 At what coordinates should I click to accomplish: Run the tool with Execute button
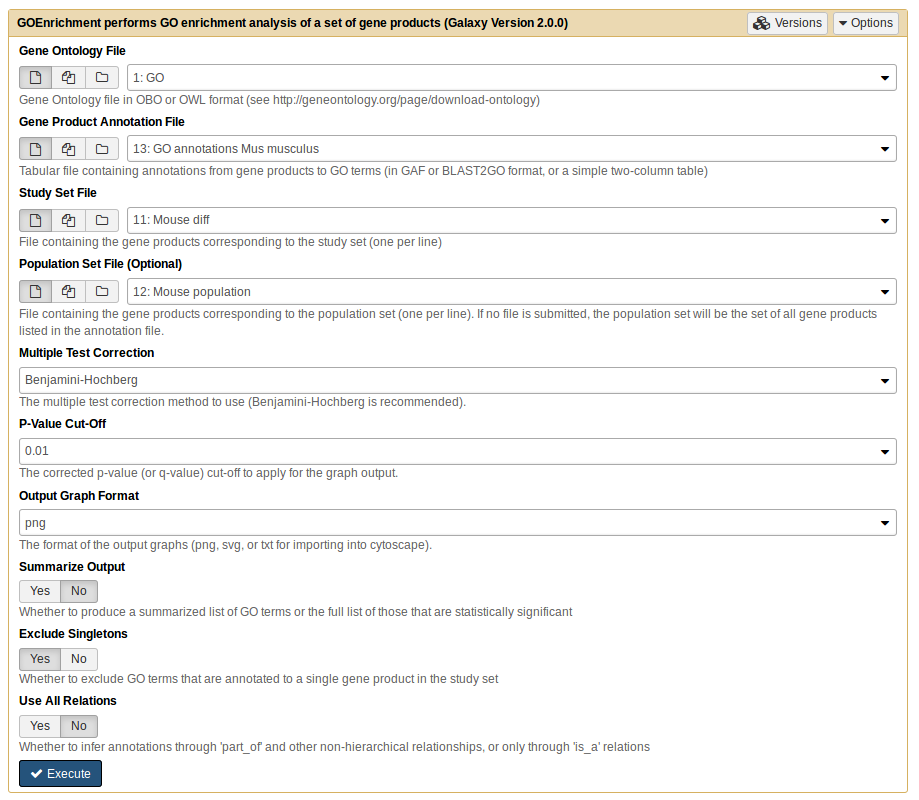(x=60, y=774)
